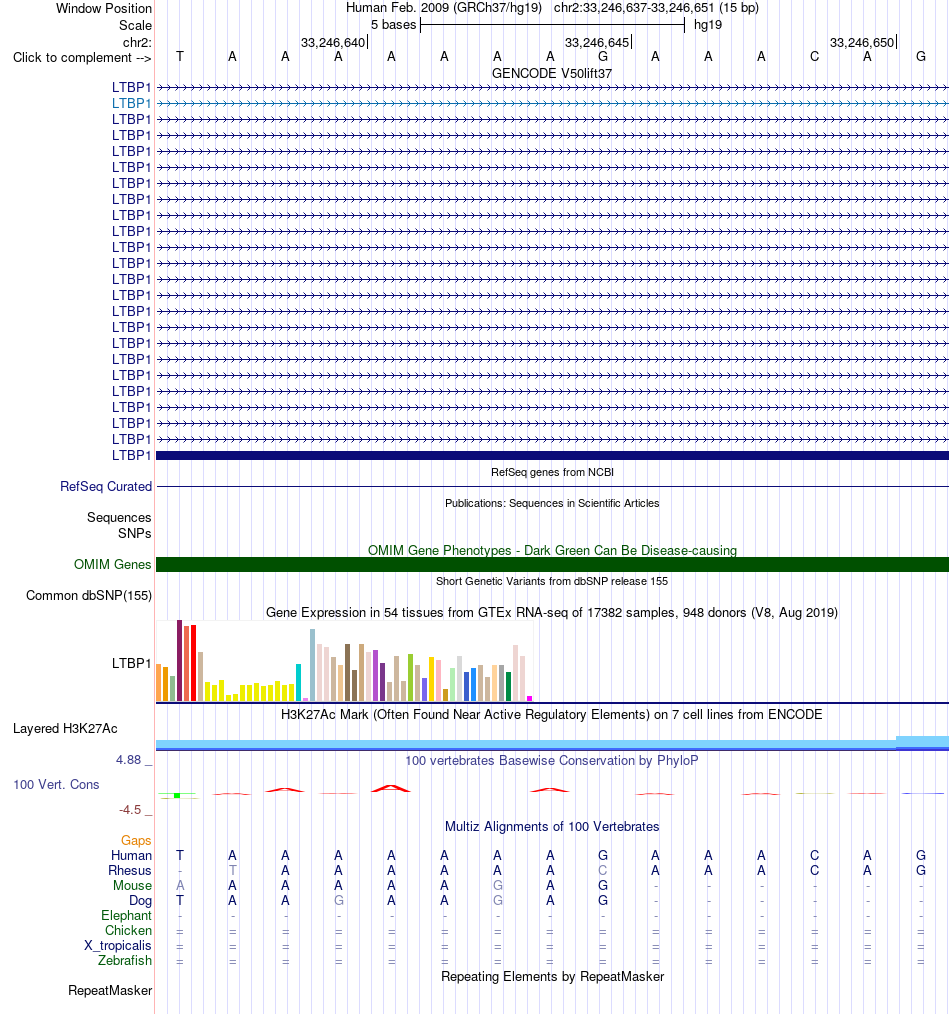Click '100 vertebrates Basewise Conservation by PhyloP' title

[552, 760]
